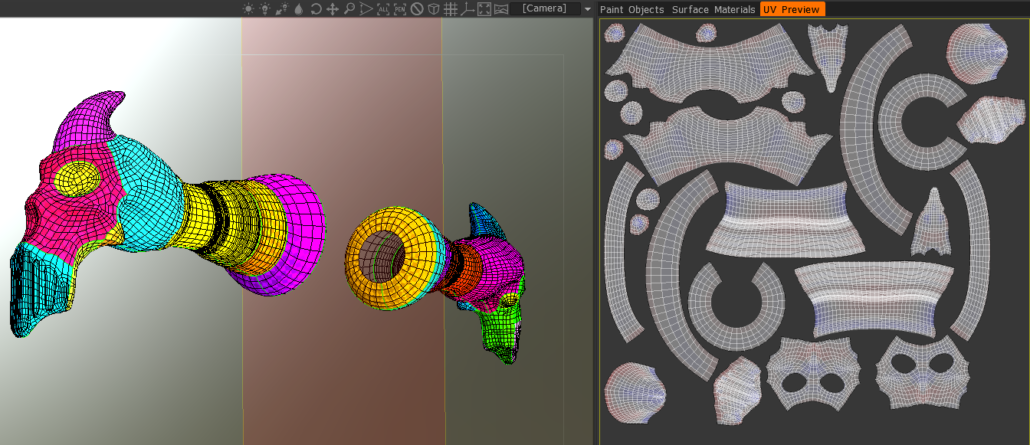Switch to the Paint Objects tab
Screen dimensions: 1030x445
[x=632, y=9]
